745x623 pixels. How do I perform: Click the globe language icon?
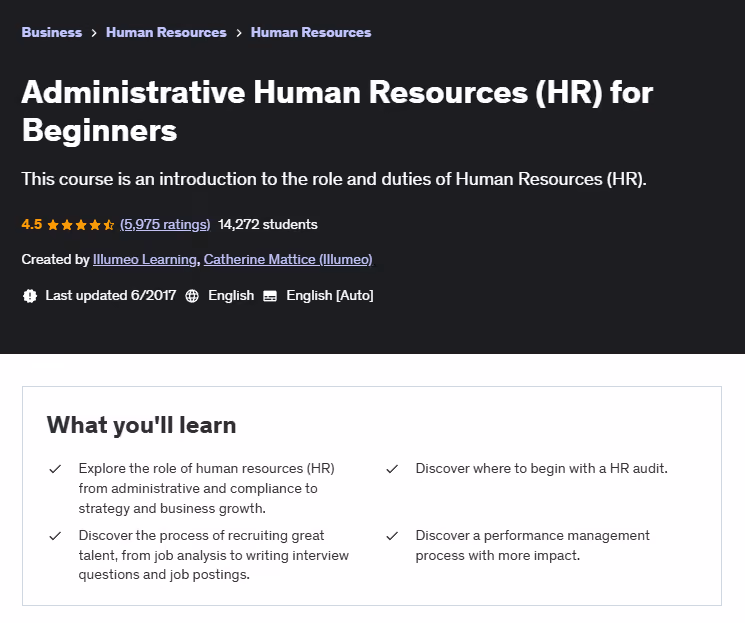click(x=192, y=296)
